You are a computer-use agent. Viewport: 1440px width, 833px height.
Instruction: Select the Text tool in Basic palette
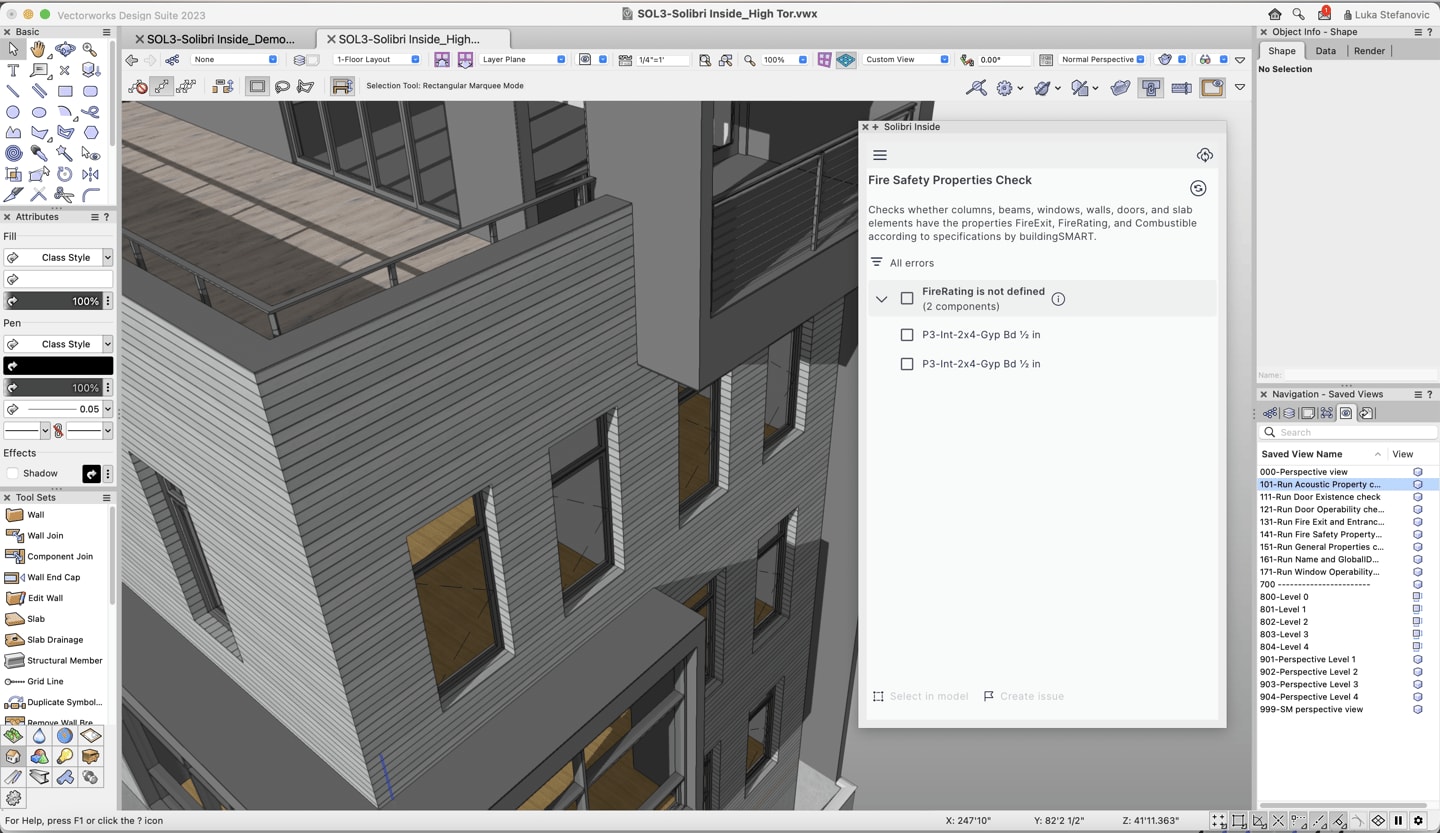coord(13,71)
